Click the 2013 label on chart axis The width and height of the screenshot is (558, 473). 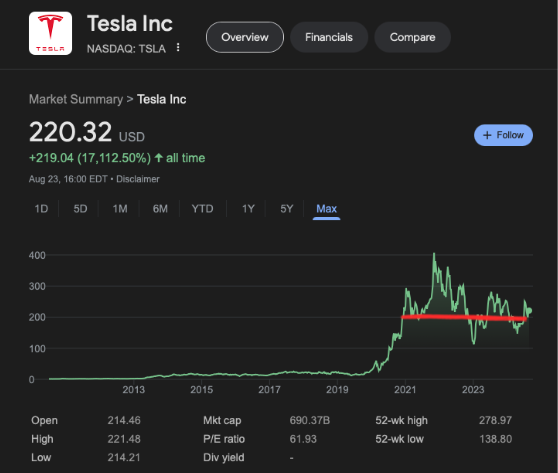point(133,390)
